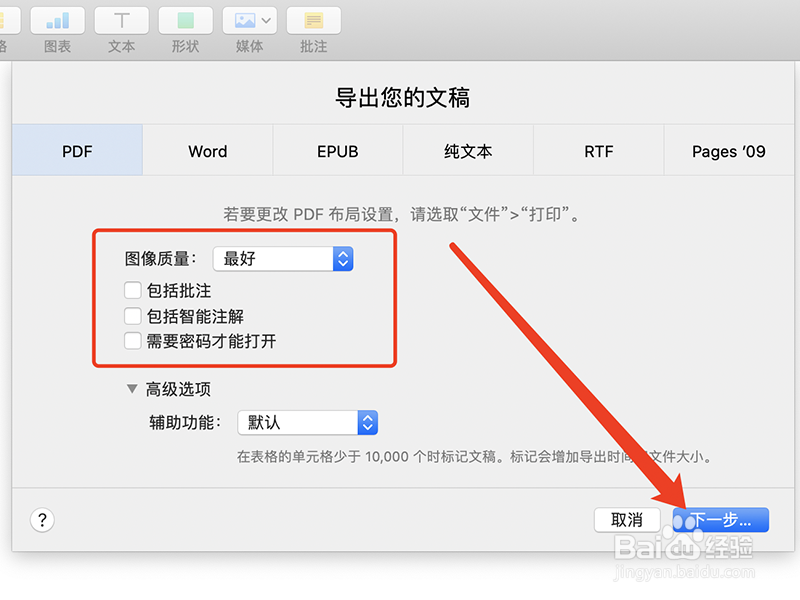Image resolution: width=800 pixels, height=600 pixels.
Task: Click the 媒体 dropdown arrow on Media icon
Action: [266, 19]
